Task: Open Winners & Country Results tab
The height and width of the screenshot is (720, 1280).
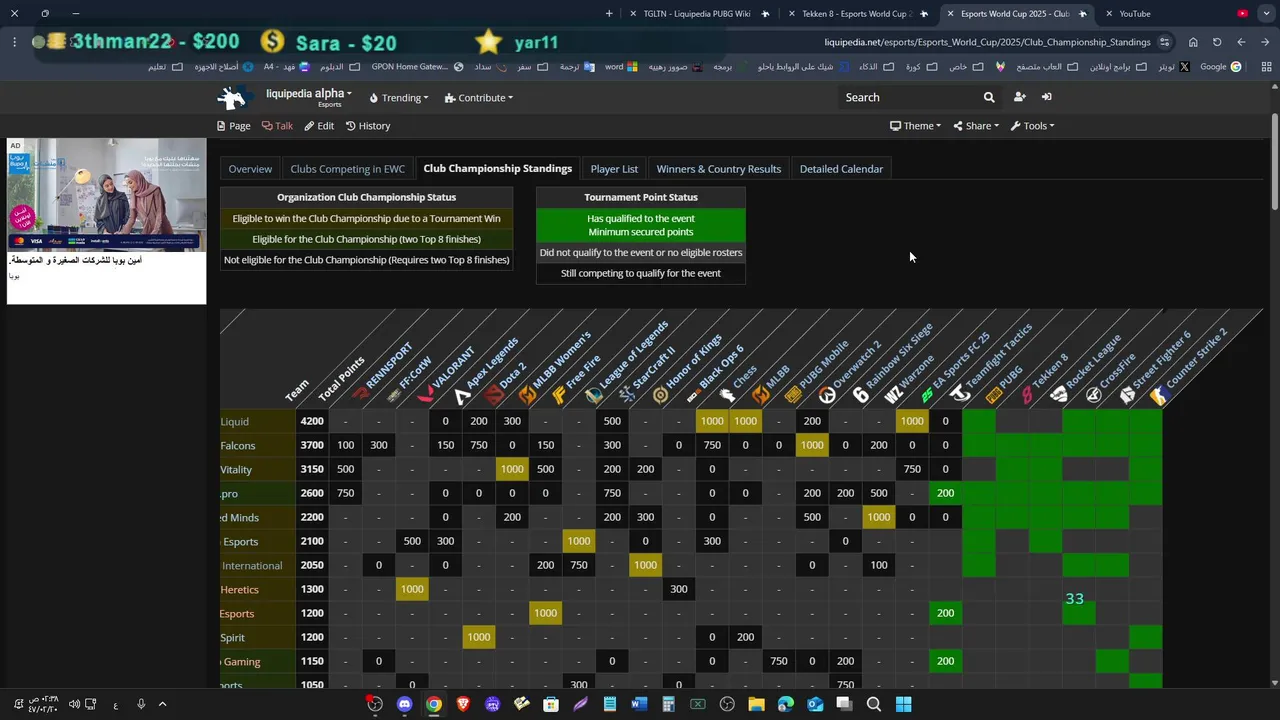Action: [719, 169]
